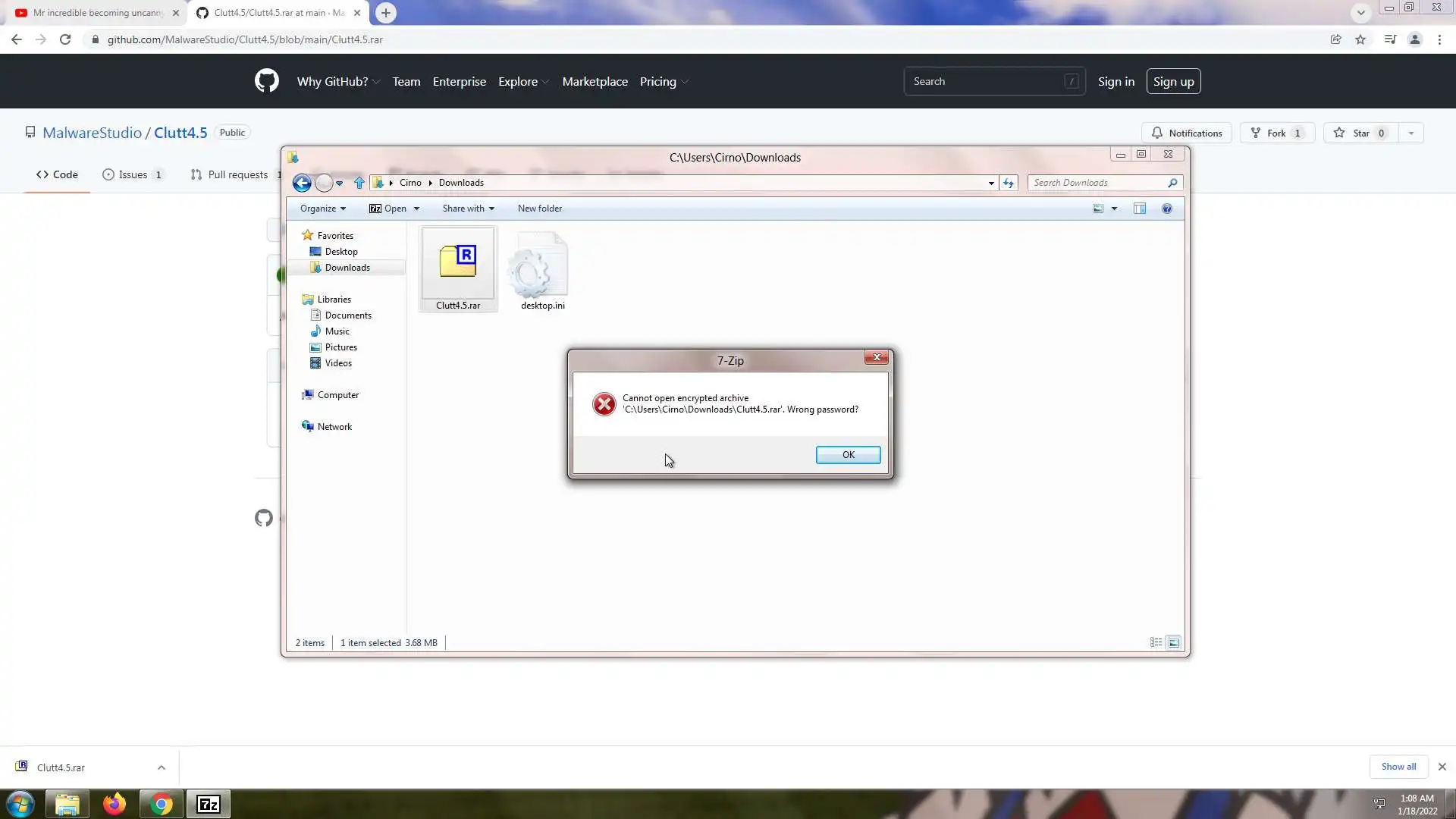1456x819 pixels.
Task: Open the GitHub logo homepage
Action: (266, 81)
